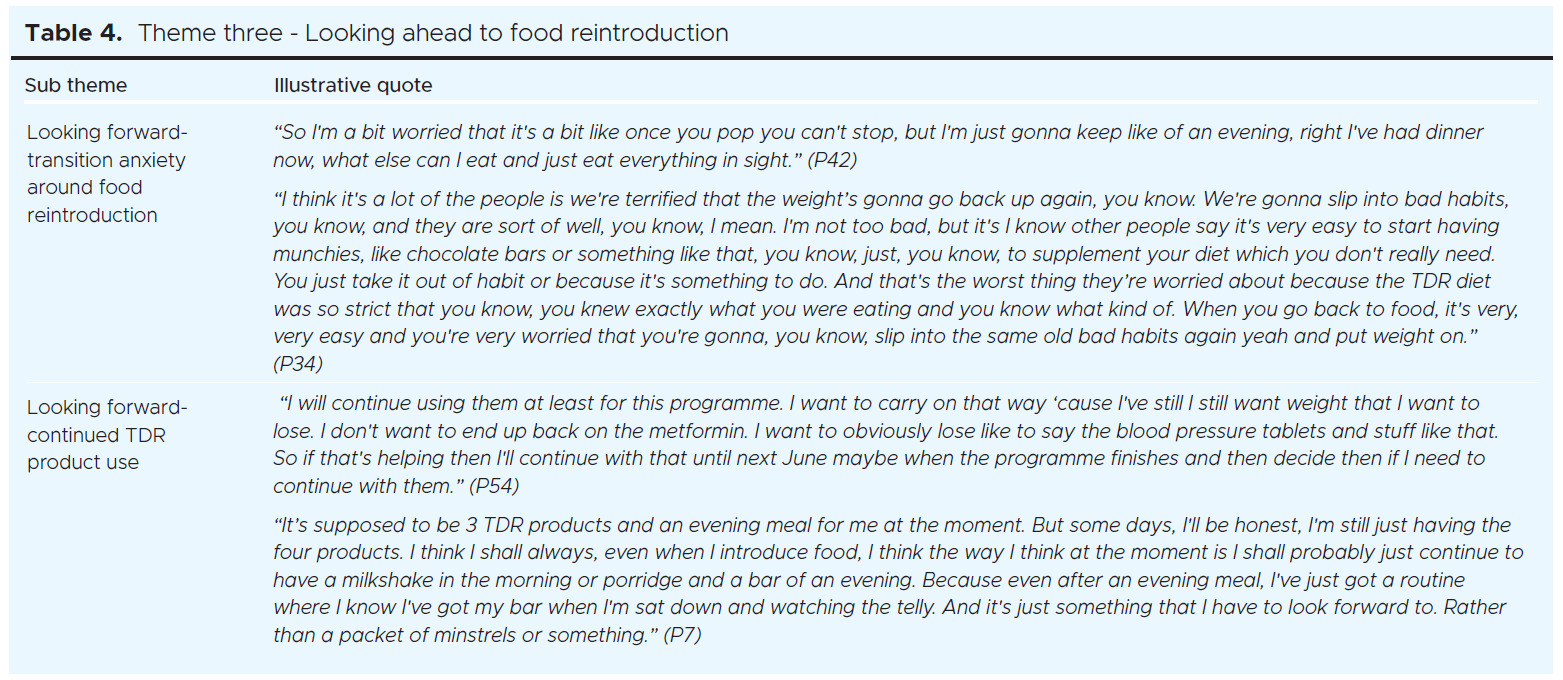Click the participant label (P7)
This screenshot has height=680, width=1563.
click(x=682, y=635)
